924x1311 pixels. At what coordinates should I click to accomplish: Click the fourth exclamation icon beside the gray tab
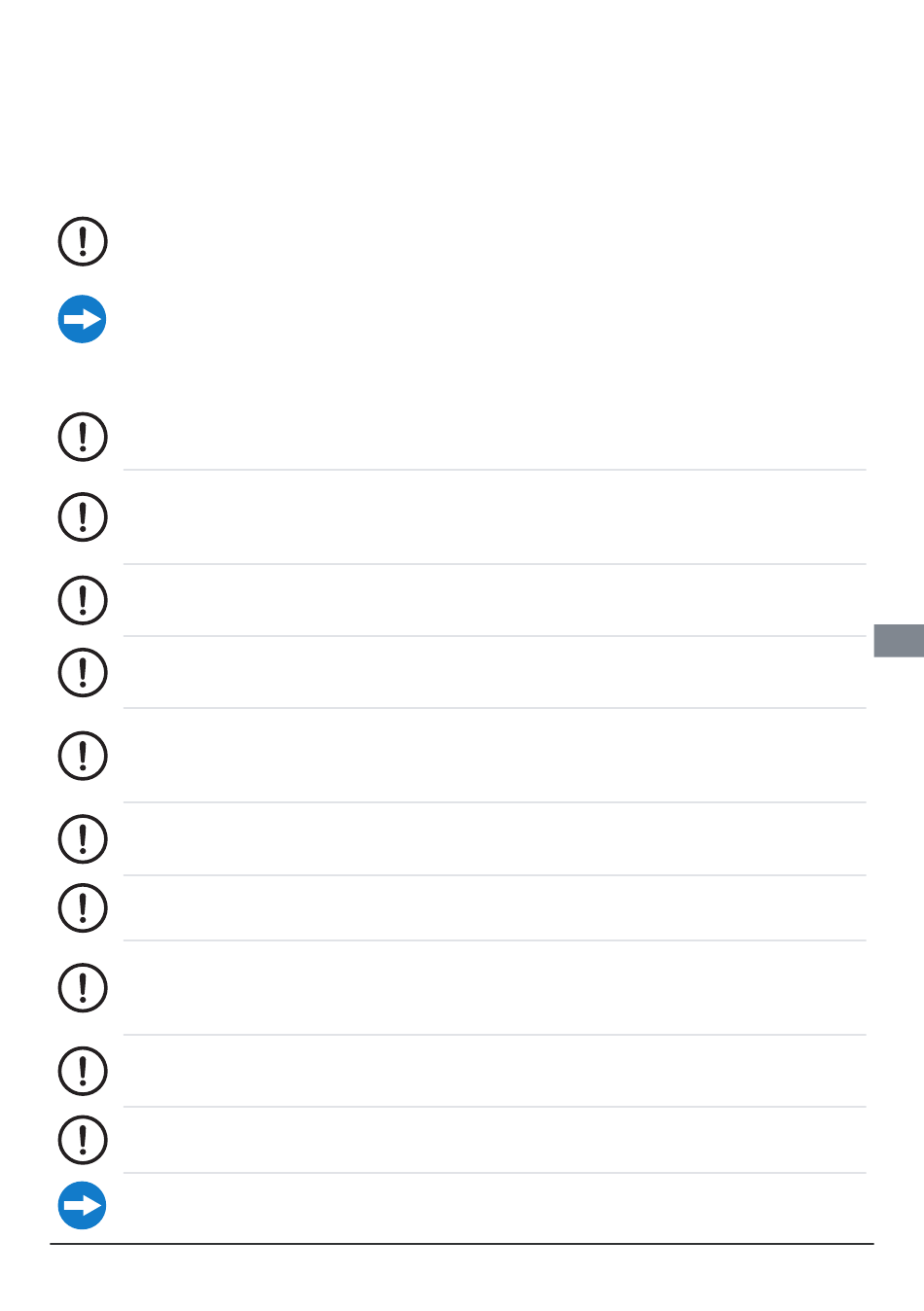click(83, 672)
